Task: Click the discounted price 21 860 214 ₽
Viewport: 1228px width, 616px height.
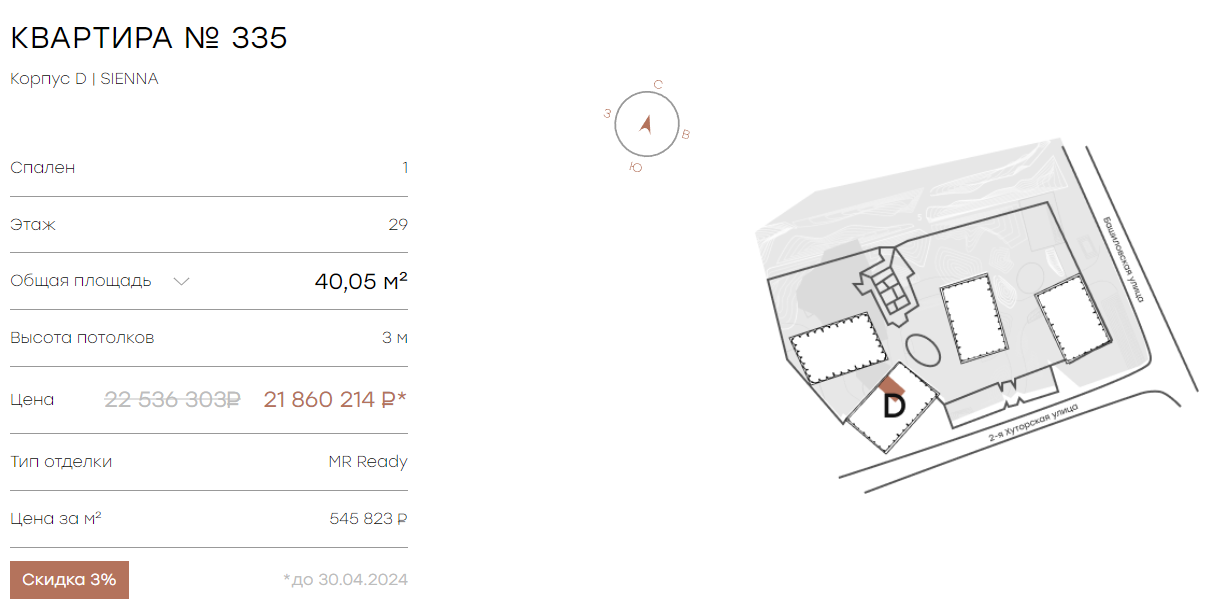Action: point(335,400)
